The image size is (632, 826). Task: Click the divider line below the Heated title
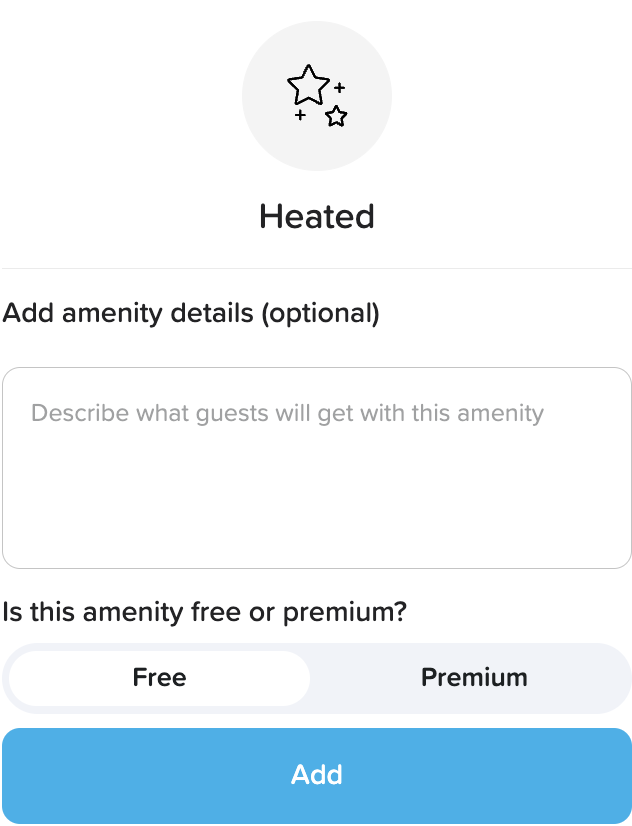[x=317, y=268]
